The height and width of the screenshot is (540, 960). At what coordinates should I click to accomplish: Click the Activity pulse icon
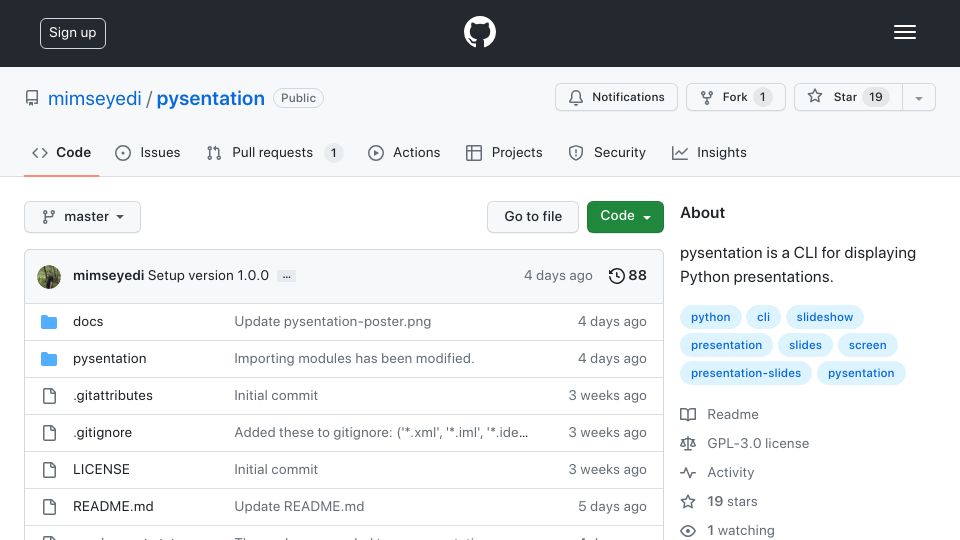[688, 473]
